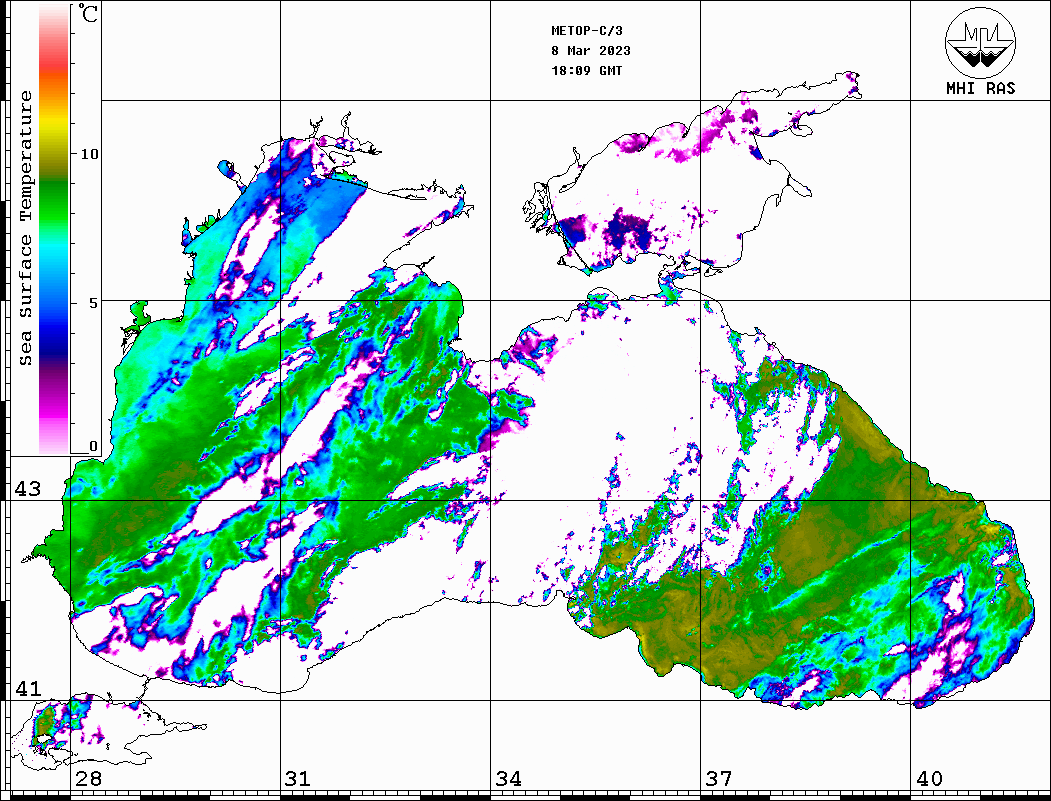
Task: Click longitude label "37"
Action: click(719, 779)
